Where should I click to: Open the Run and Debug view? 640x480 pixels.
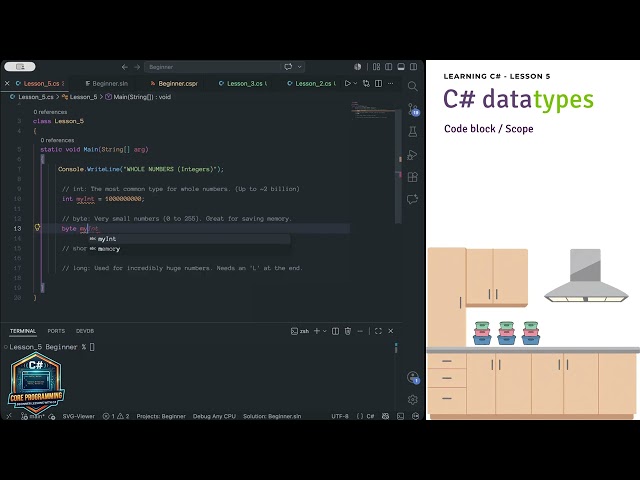tap(413, 155)
